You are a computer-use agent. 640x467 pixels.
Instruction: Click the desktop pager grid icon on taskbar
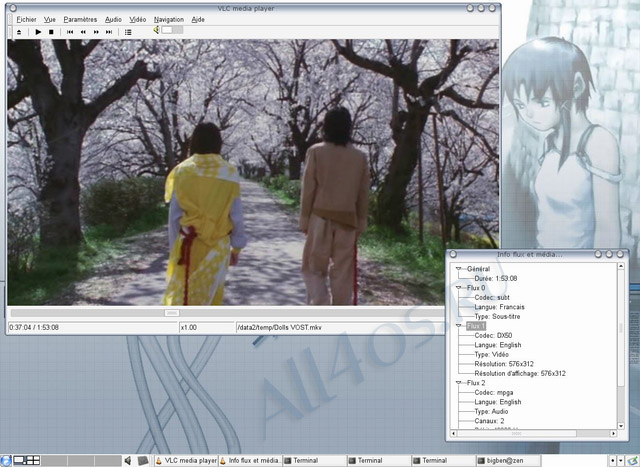(x=33, y=461)
